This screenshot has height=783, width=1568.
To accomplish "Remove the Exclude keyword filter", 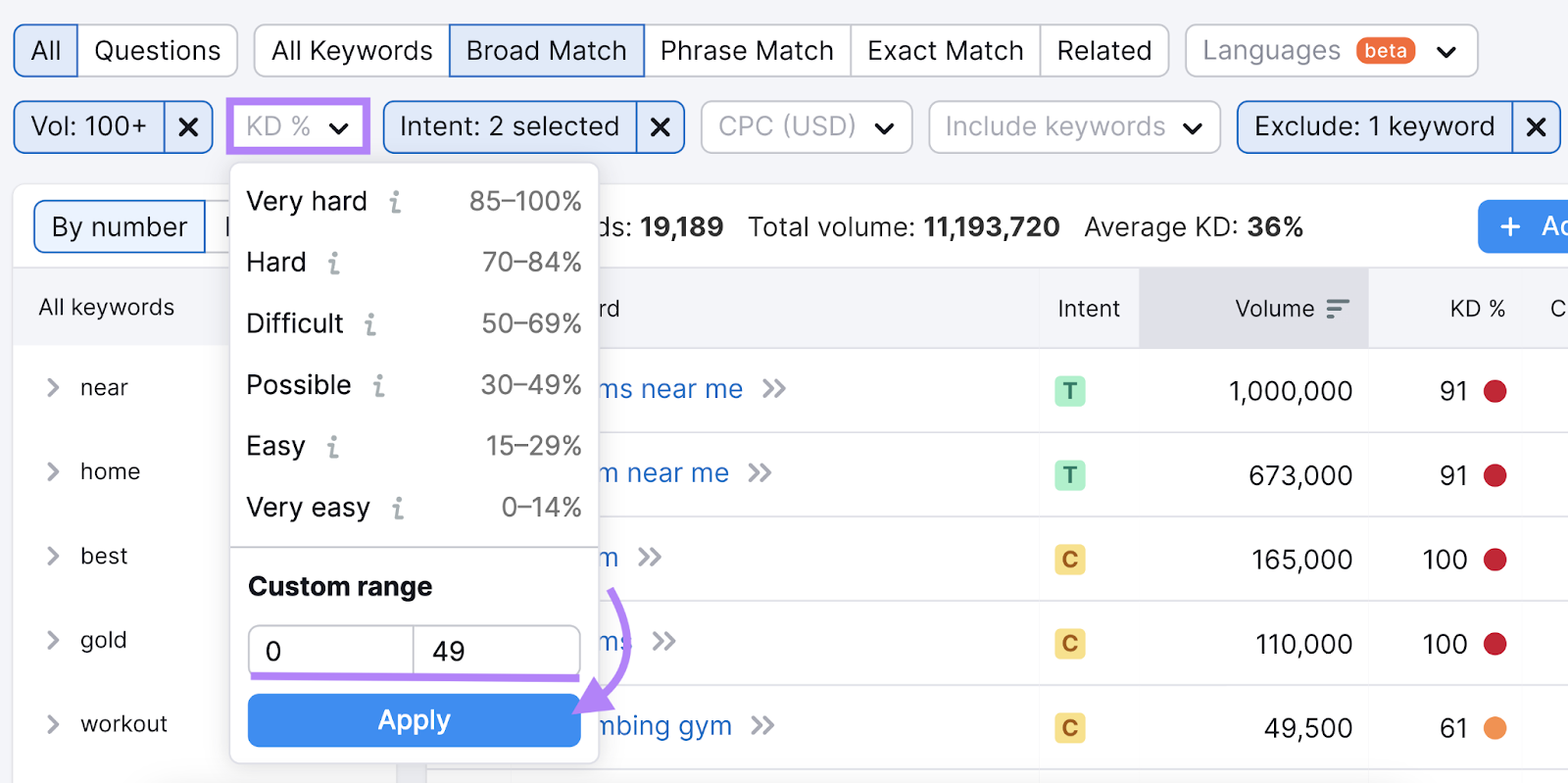I will [x=1536, y=127].
